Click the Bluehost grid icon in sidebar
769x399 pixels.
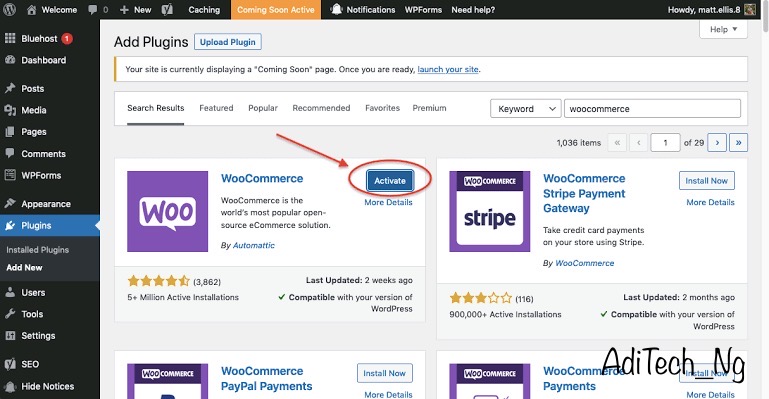pos(10,38)
